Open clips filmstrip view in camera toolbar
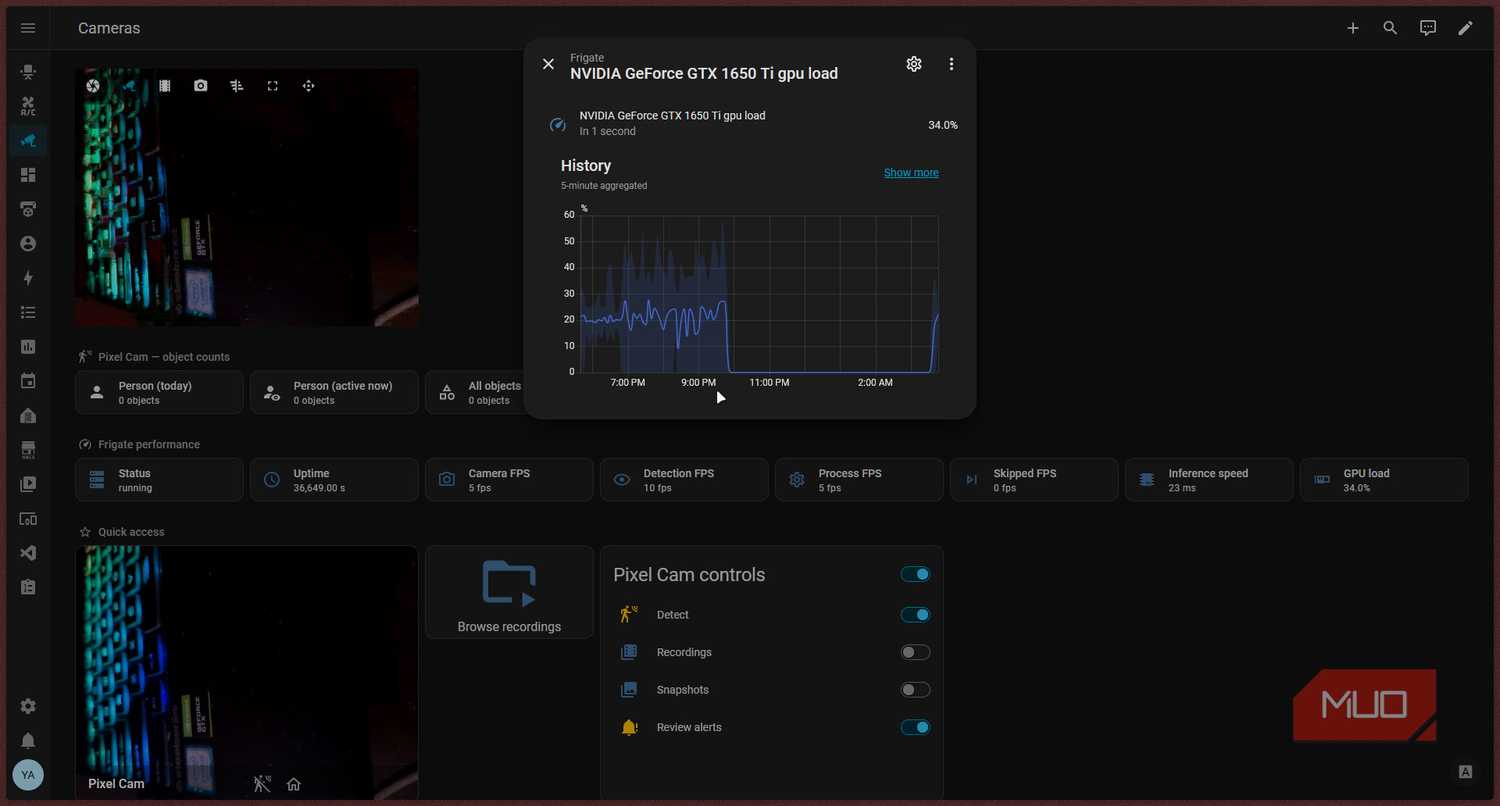This screenshot has width=1500, height=806. [x=165, y=86]
